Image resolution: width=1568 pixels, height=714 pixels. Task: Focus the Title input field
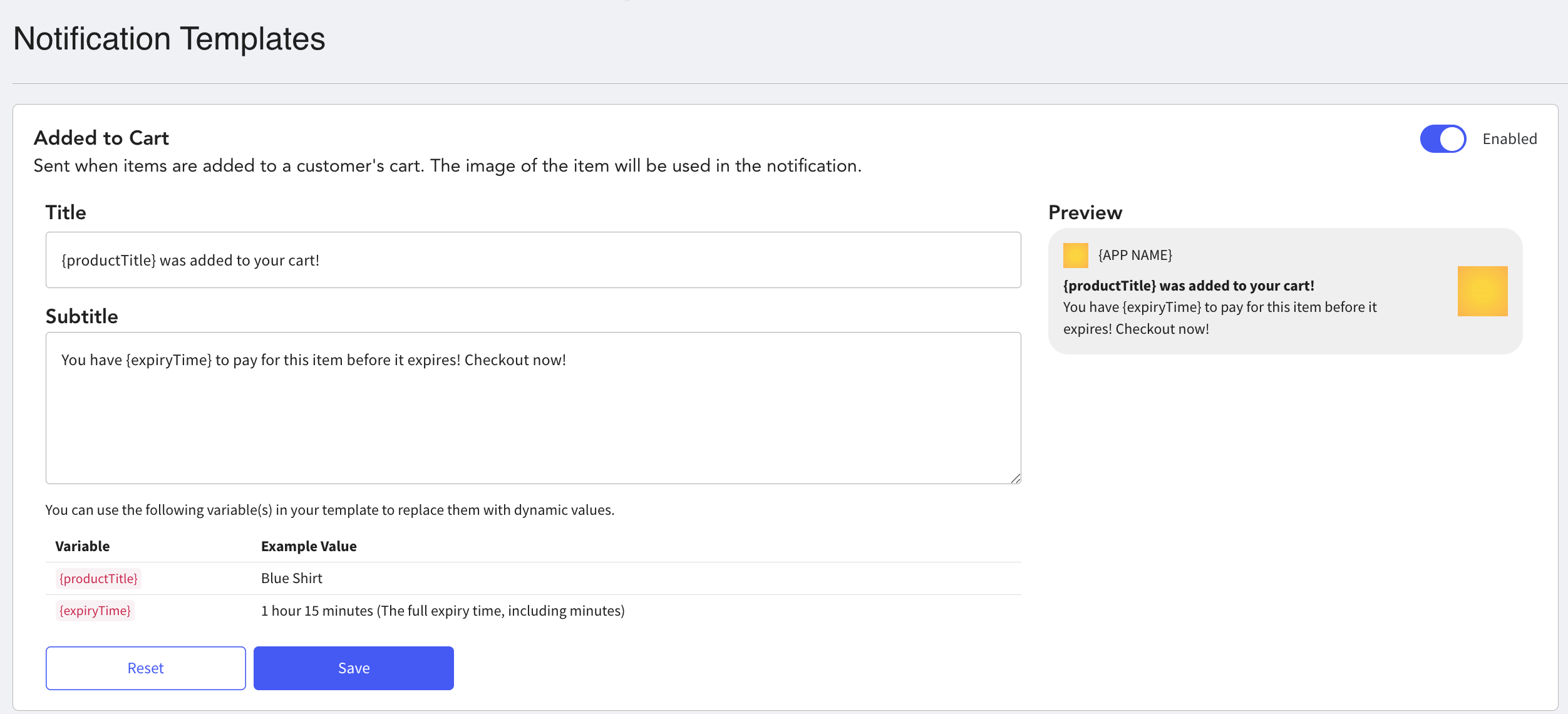tap(532, 260)
